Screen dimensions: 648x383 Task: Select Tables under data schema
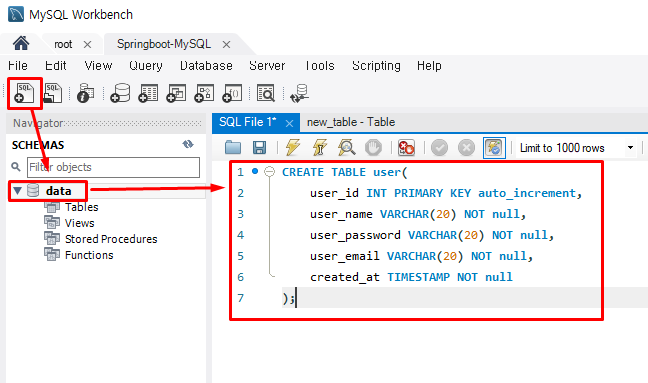(x=81, y=207)
